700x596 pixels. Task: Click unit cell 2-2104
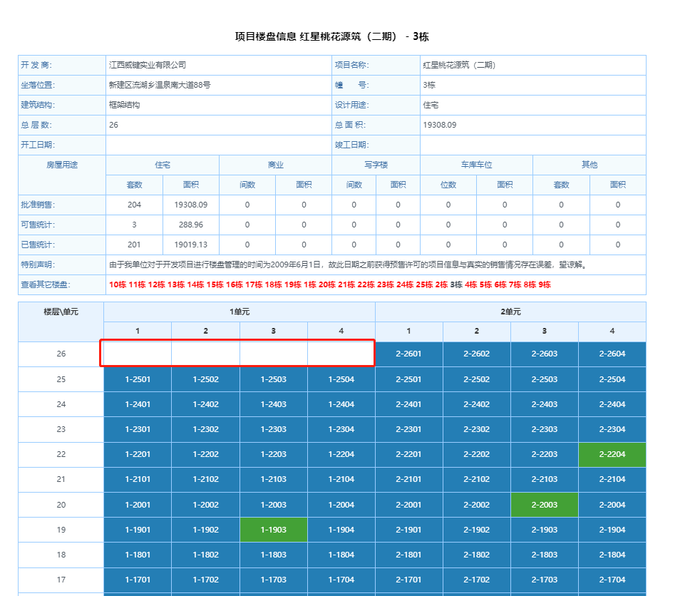612,479
